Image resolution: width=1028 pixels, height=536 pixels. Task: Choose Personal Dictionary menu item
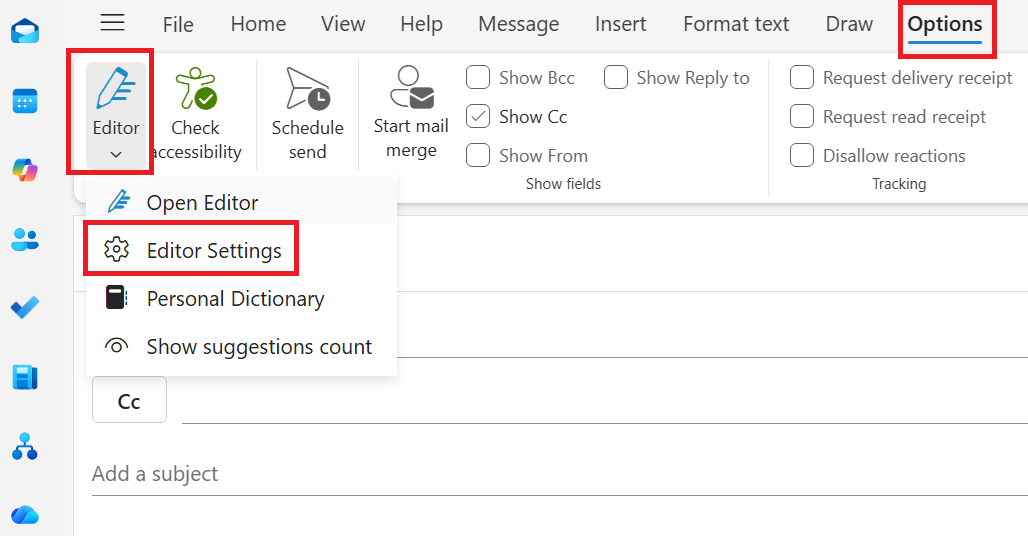pos(241,298)
